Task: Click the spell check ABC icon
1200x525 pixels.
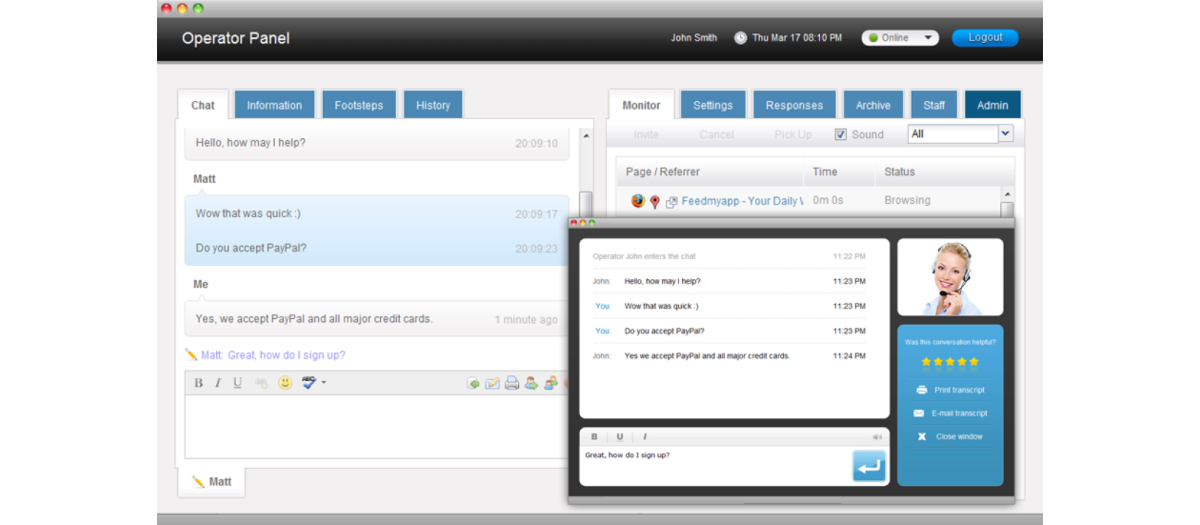Action: (309, 383)
